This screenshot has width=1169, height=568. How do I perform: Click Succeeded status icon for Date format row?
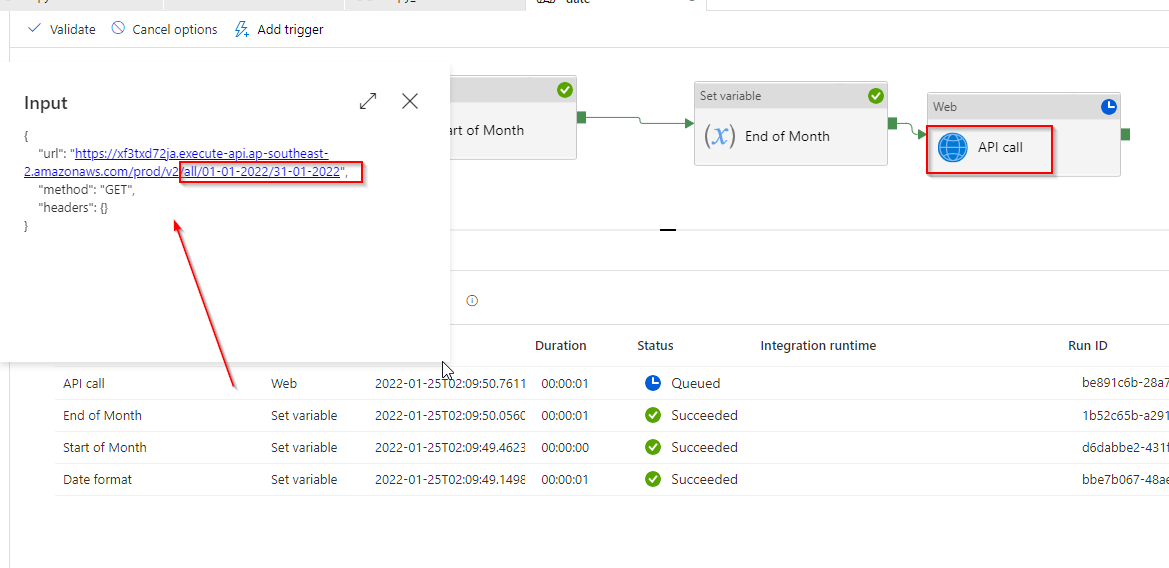click(x=652, y=479)
